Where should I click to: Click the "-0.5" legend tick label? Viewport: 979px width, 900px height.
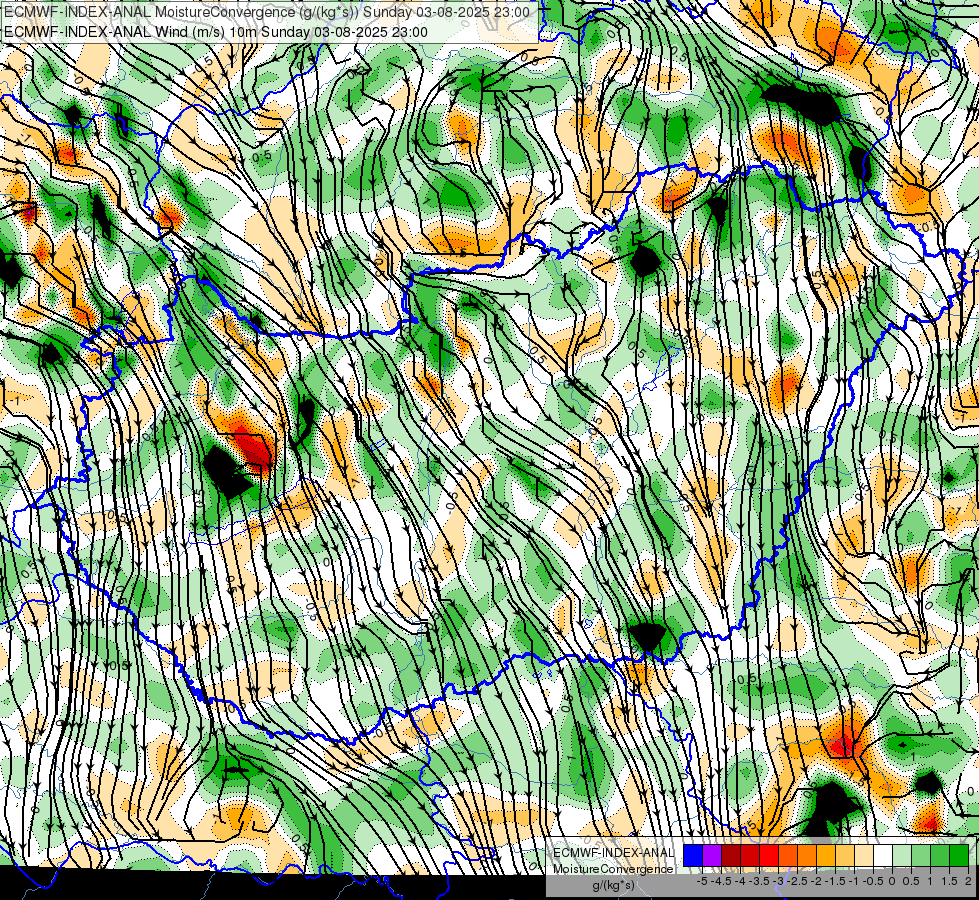pyautogui.click(x=873, y=881)
